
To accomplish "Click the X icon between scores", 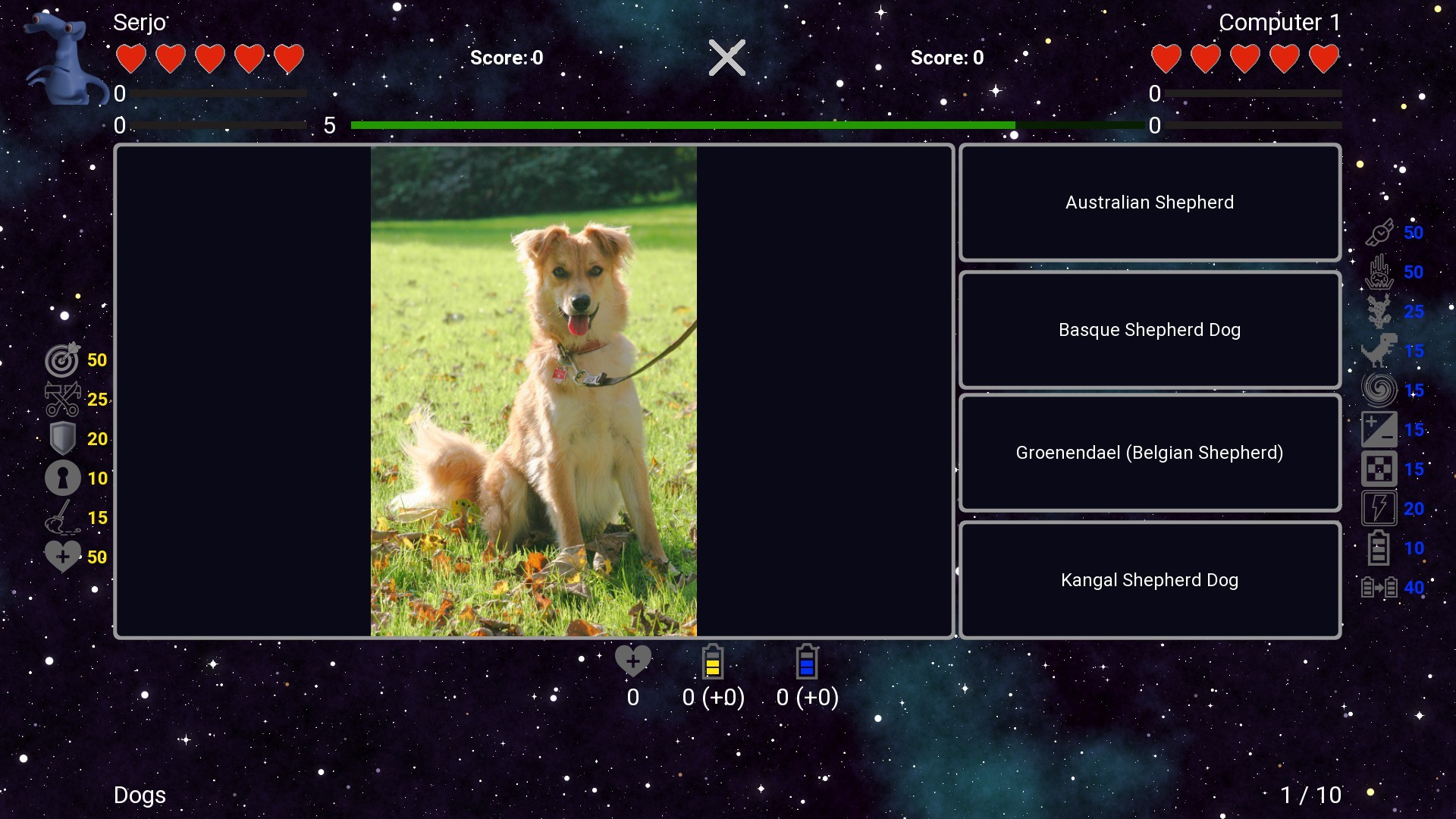I will [x=726, y=58].
